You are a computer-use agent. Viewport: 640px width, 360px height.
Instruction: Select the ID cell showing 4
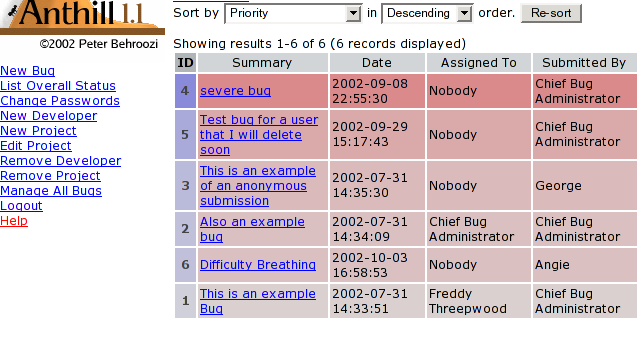(x=185, y=91)
